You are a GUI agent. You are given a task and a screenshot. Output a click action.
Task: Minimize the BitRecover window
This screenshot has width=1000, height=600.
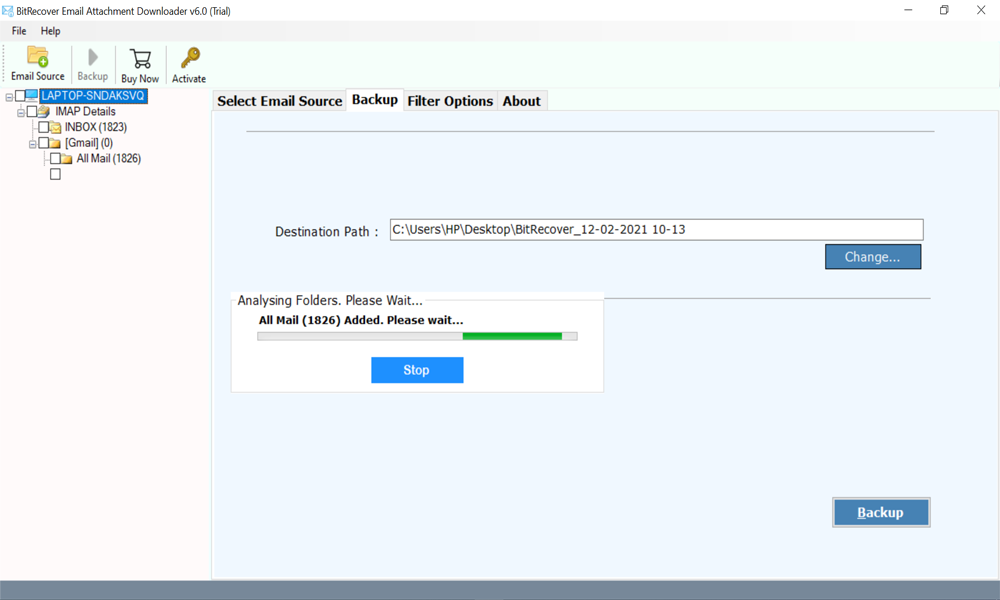[908, 10]
